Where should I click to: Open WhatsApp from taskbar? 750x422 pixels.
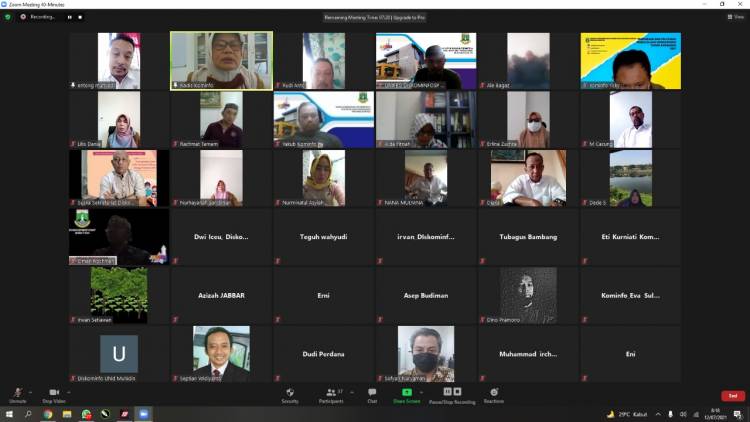(86, 414)
